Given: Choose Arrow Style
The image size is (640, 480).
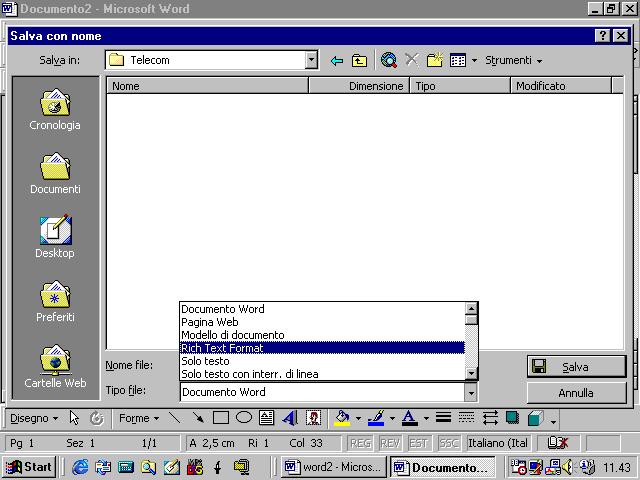Looking at the screenshot, I should [490, 418].
